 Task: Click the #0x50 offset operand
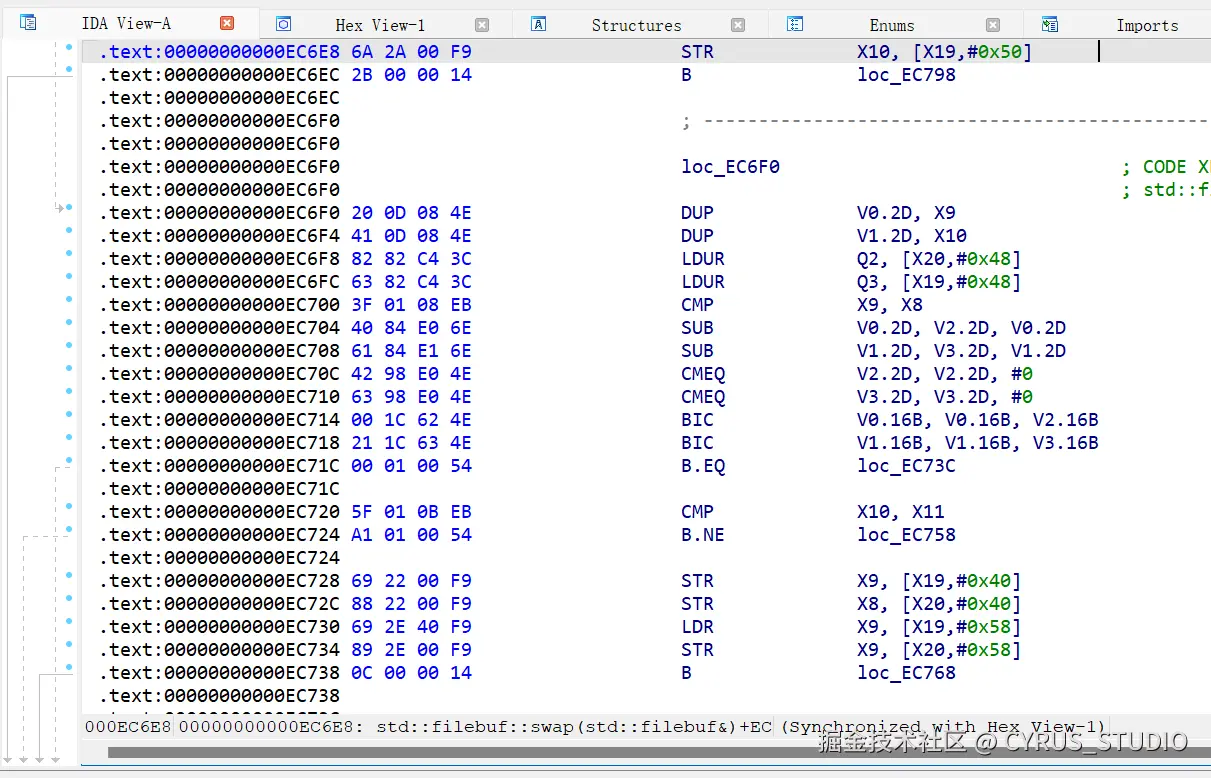(994, 52)
